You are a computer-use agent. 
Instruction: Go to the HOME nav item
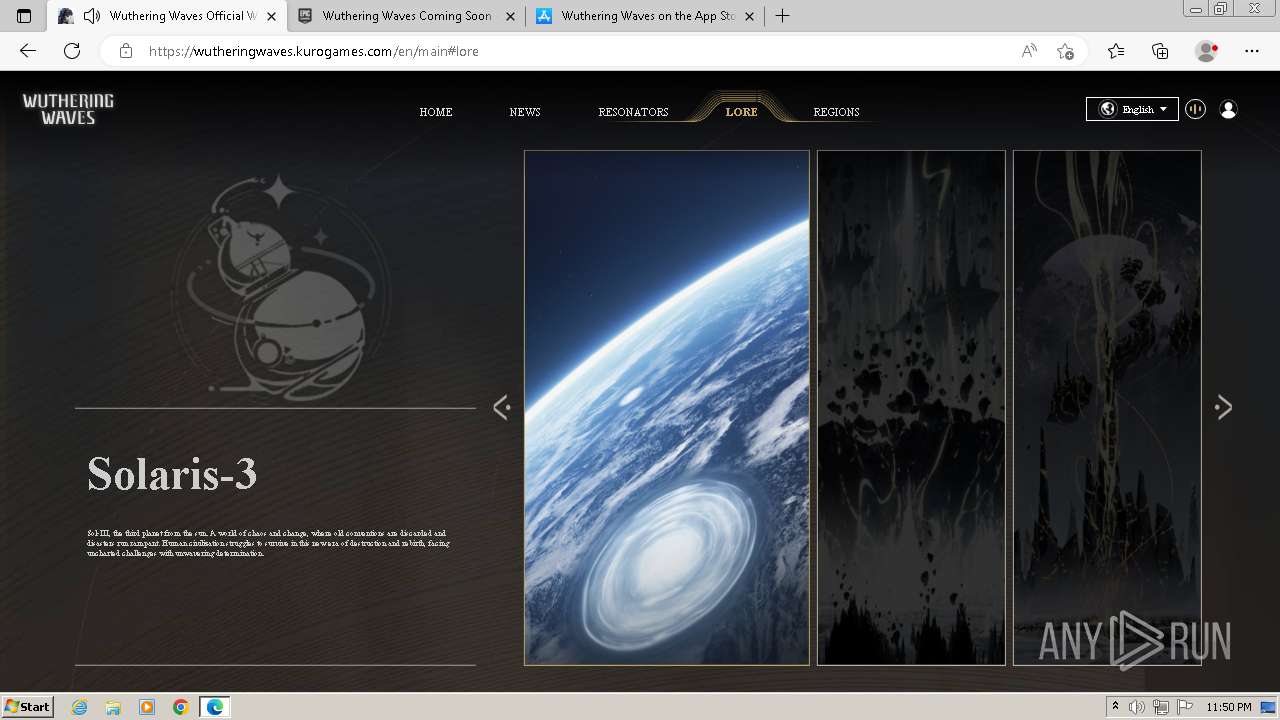coord(436,112)
